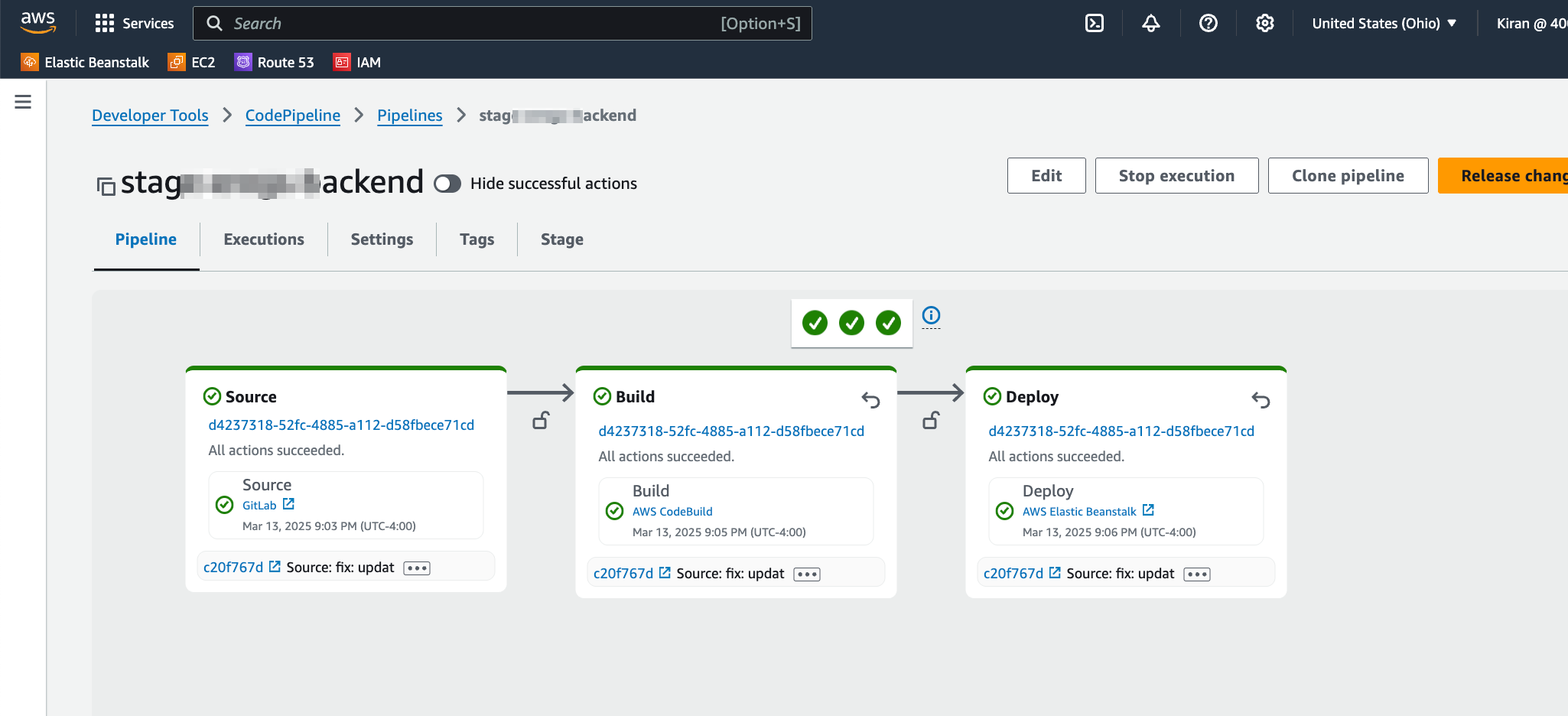Open the Kiran account menu

coord(1531,23)
